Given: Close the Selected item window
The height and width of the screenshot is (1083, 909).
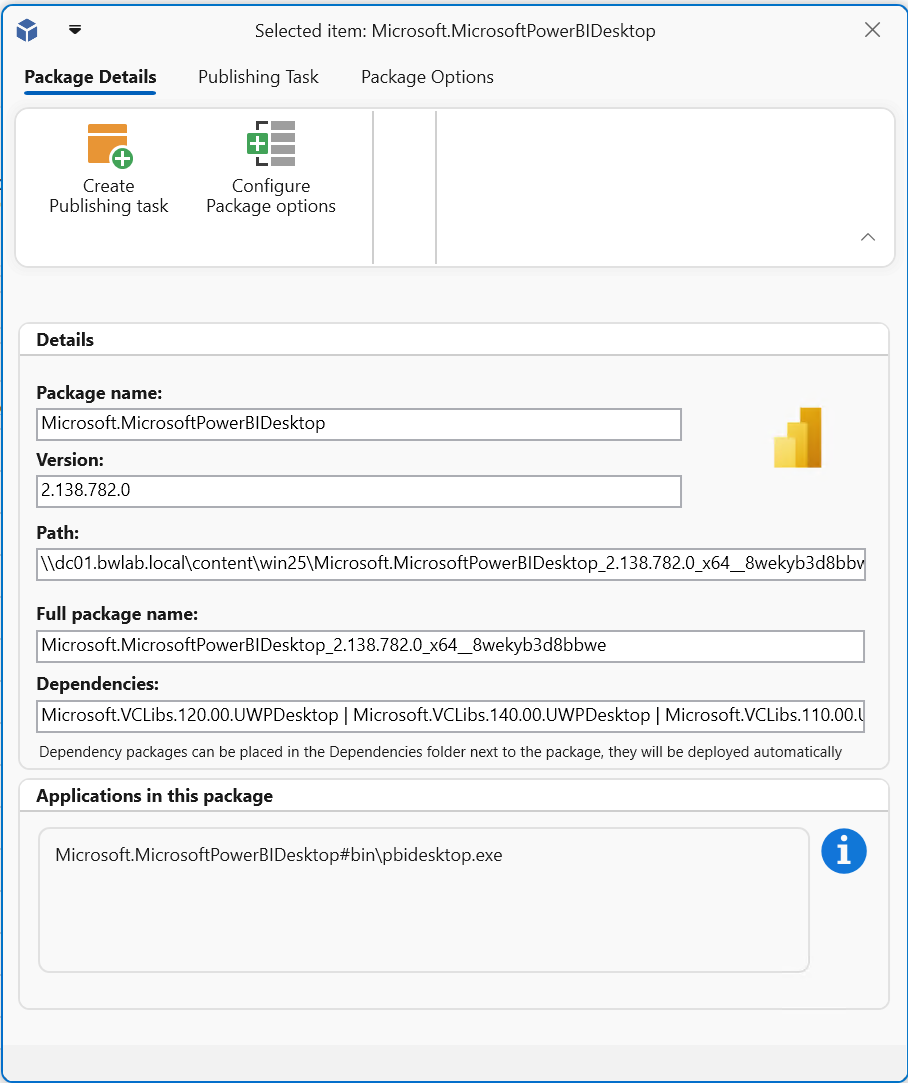Looking at the screenshot, I should 872,30.
